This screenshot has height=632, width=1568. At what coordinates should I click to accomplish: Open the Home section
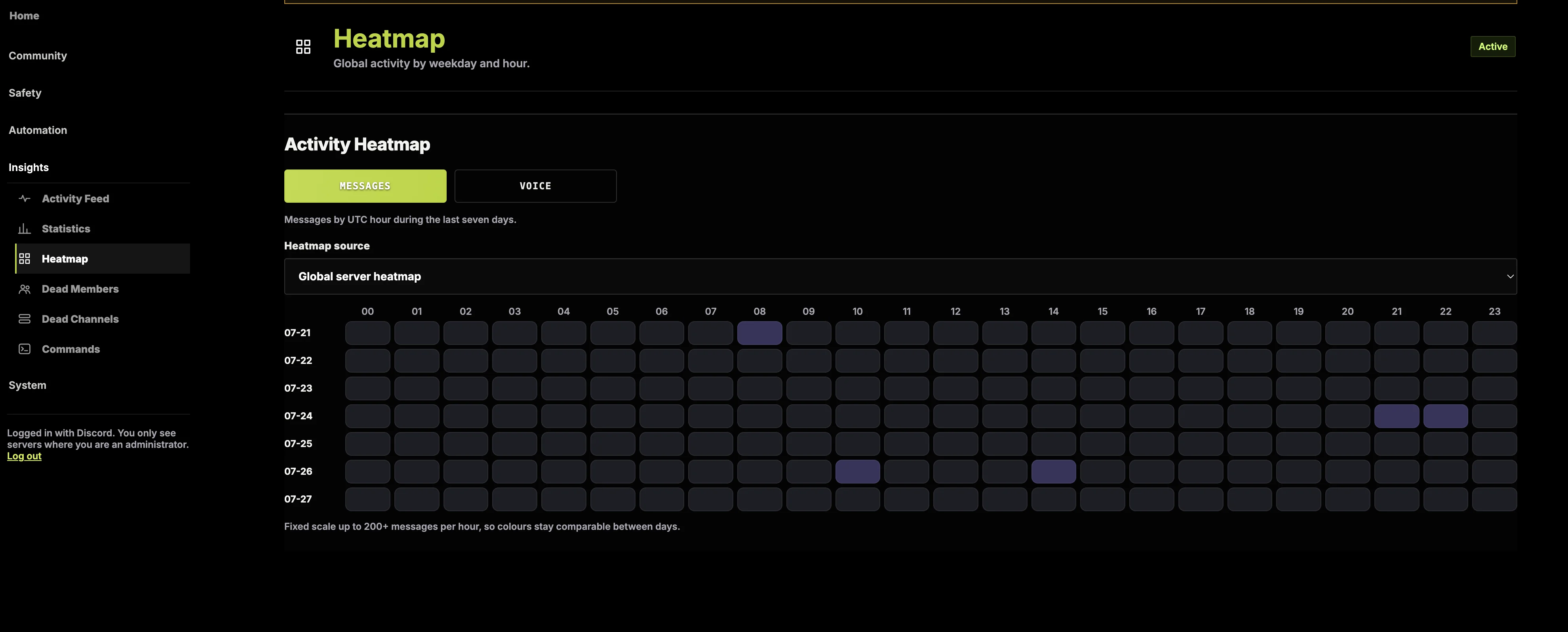[x=24, y=16]
